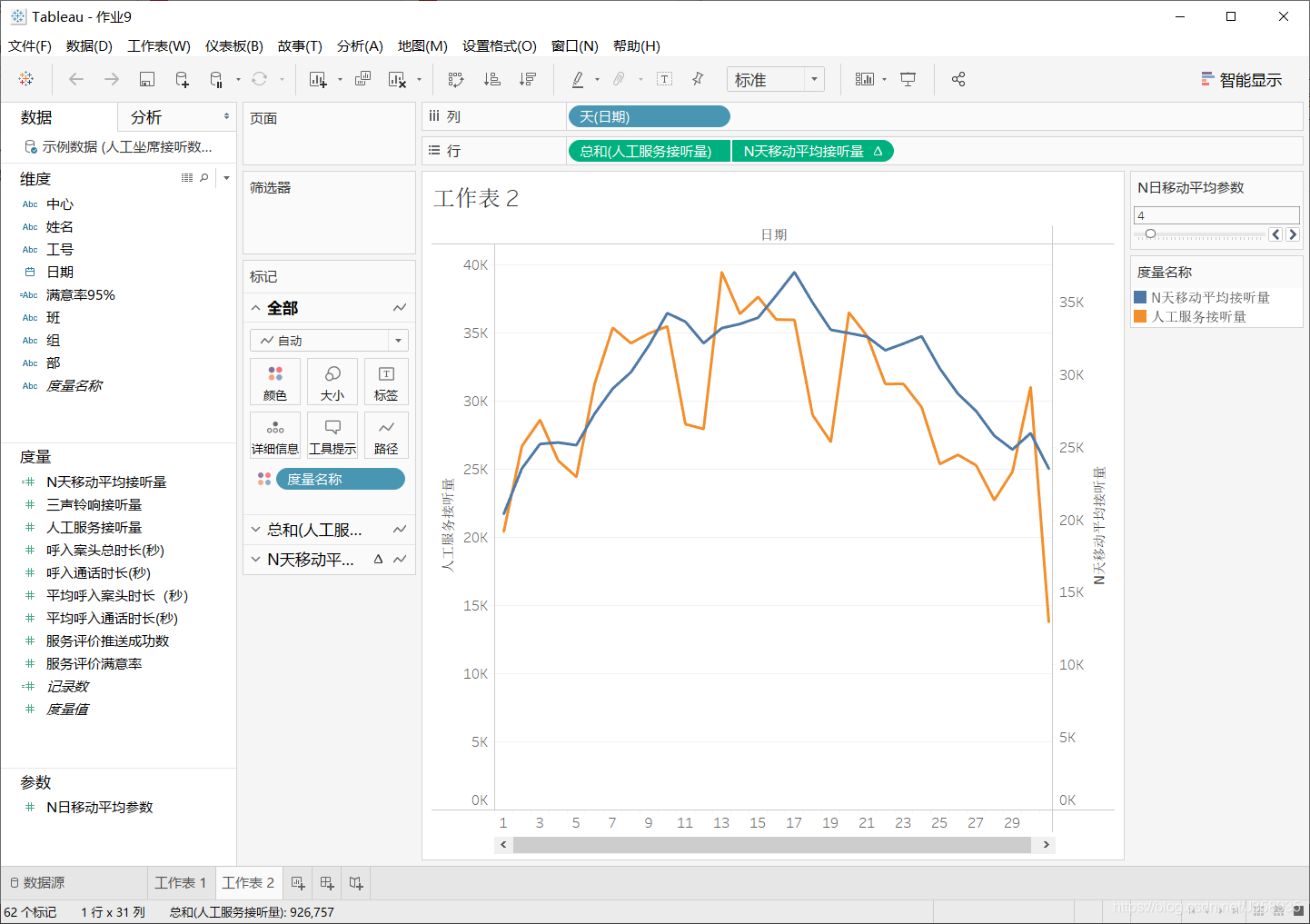1310x924 pixels.
Task: Click the share workbook icon
Action: 958,79
